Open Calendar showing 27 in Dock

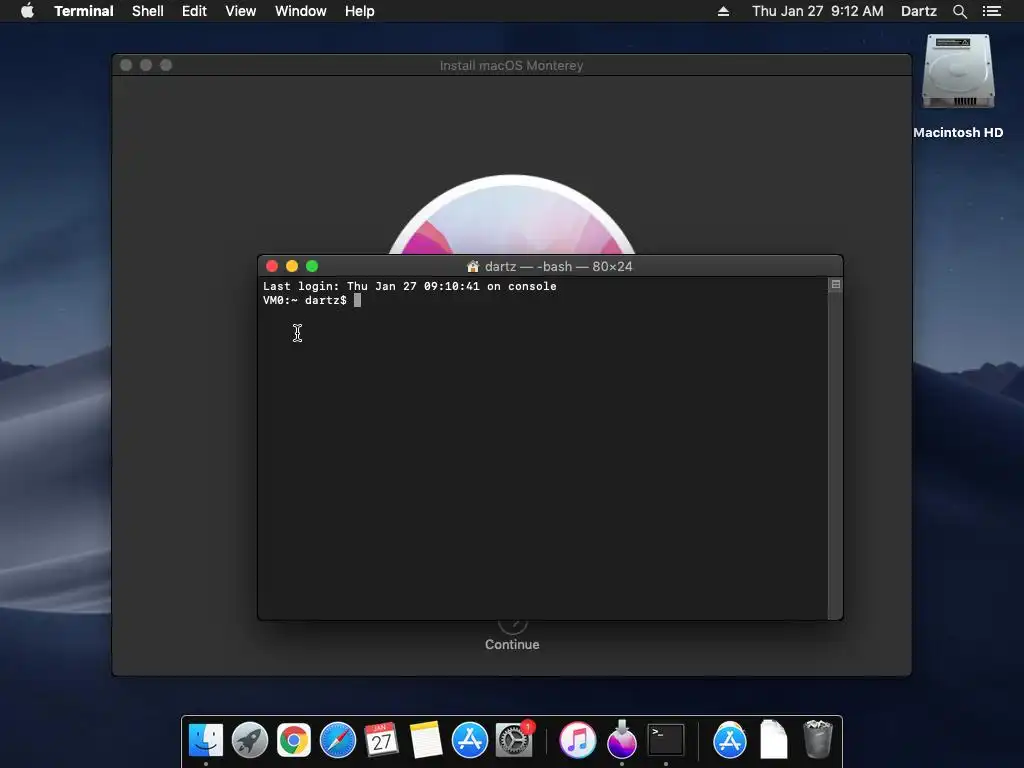[381, 740]
